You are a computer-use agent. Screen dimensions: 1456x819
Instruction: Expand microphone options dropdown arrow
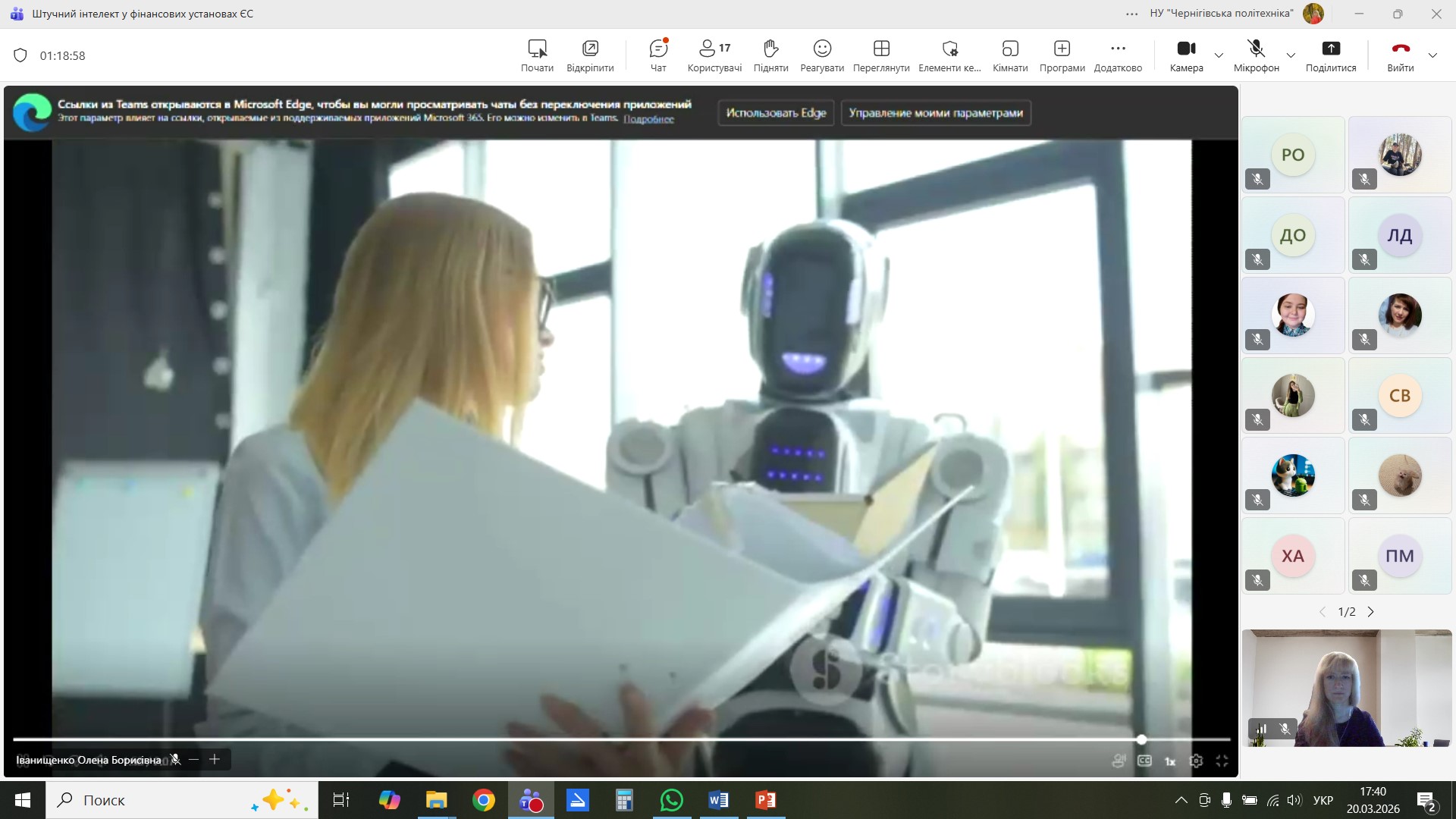(x=1291, y=55)
